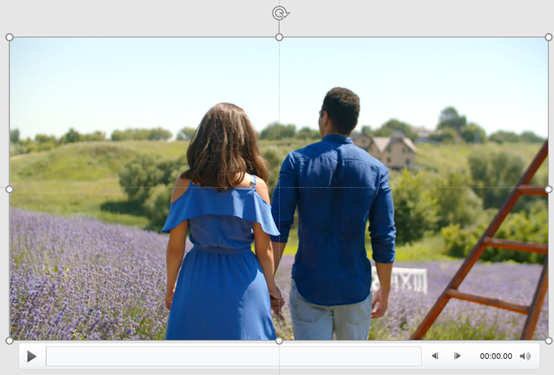Viewport: 554px width, 375px height.
Task: Select the bottom-right corner resize handle
Action: [x=549, y=341]
